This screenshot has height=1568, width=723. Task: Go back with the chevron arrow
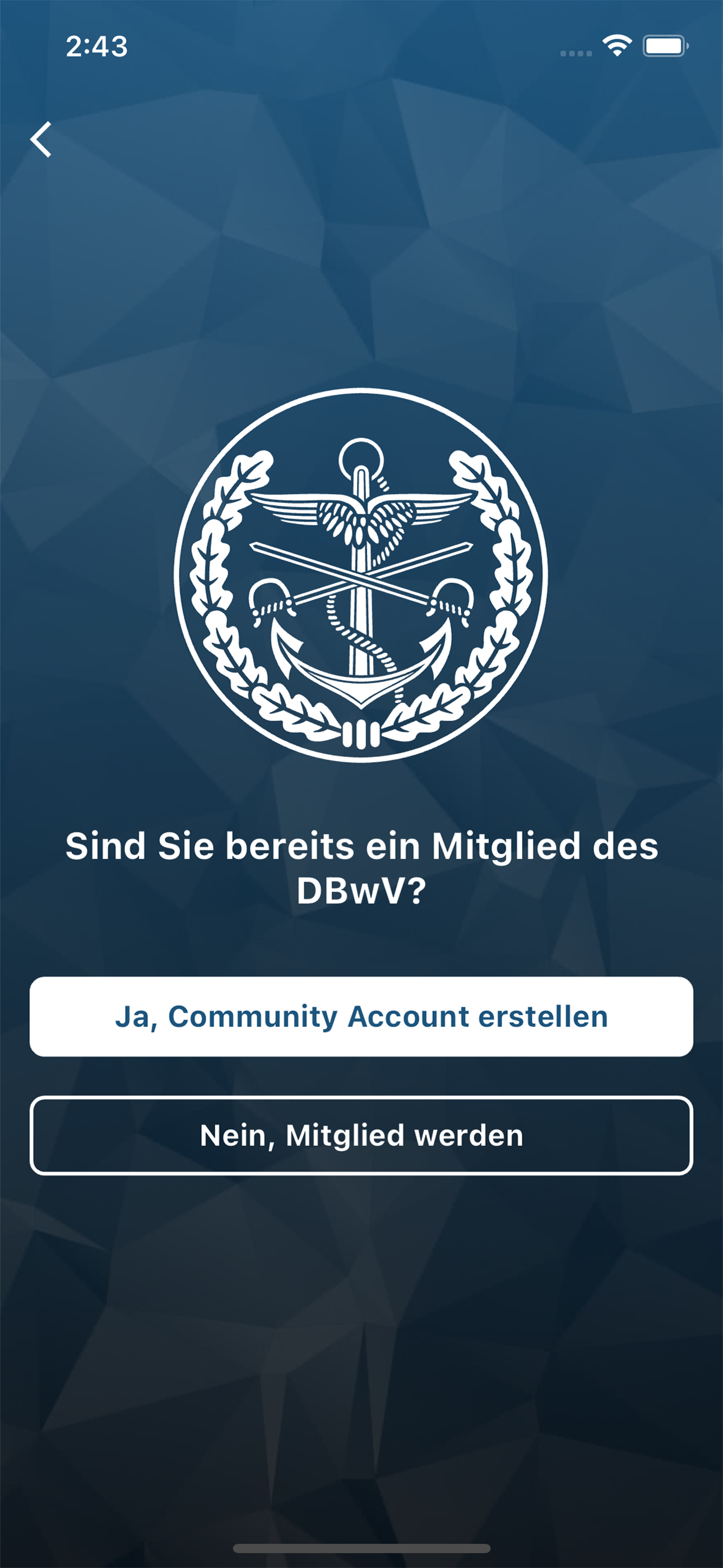coord(41,140)
